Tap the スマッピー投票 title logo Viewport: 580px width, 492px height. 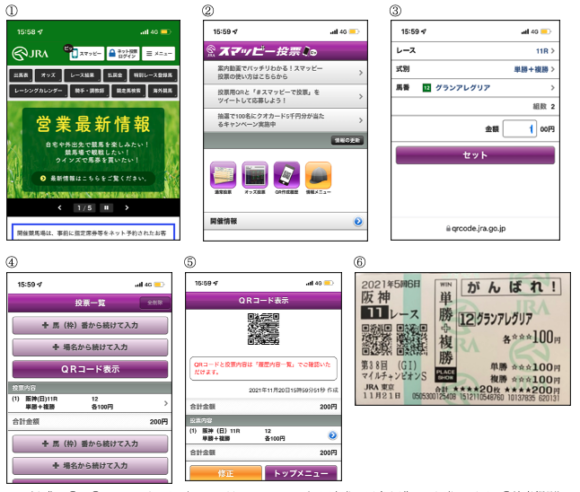pyautogui.click(x=262, y=51)
